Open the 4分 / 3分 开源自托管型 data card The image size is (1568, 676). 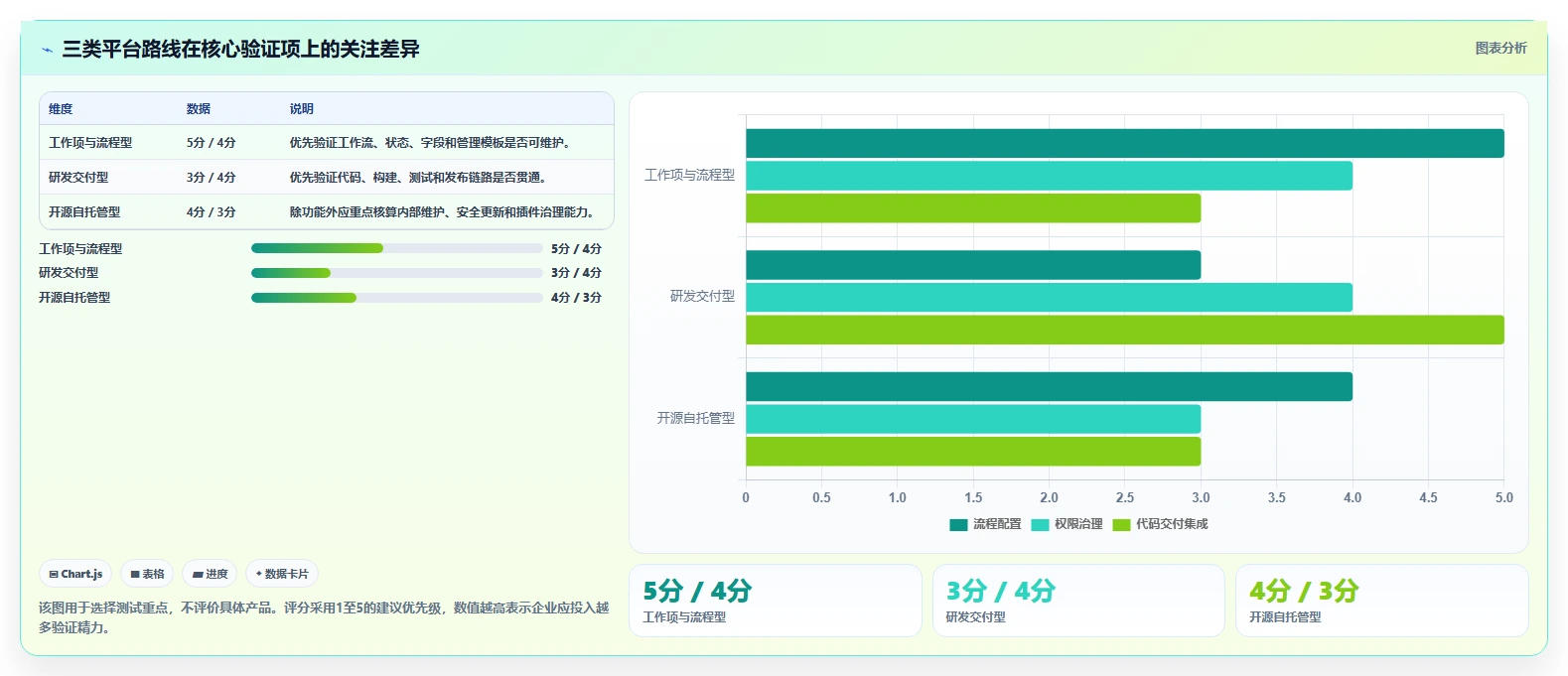[x=1381, y=601]
